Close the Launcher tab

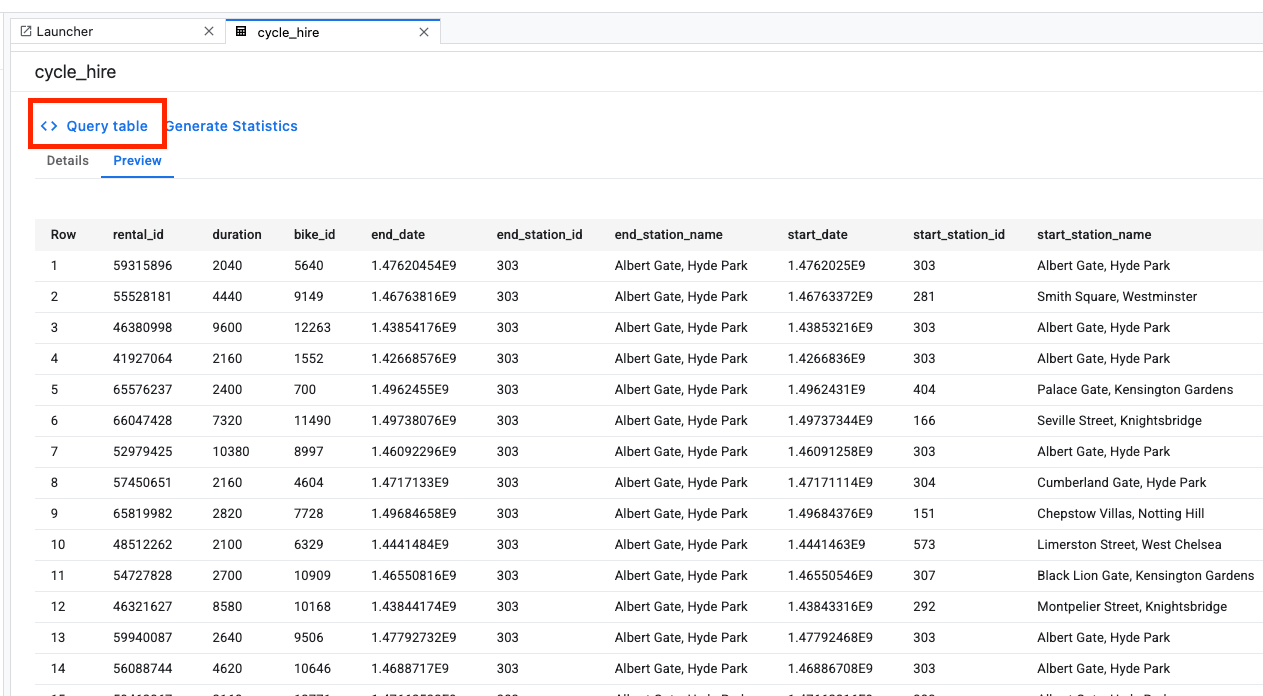click(x=208, y=31)
